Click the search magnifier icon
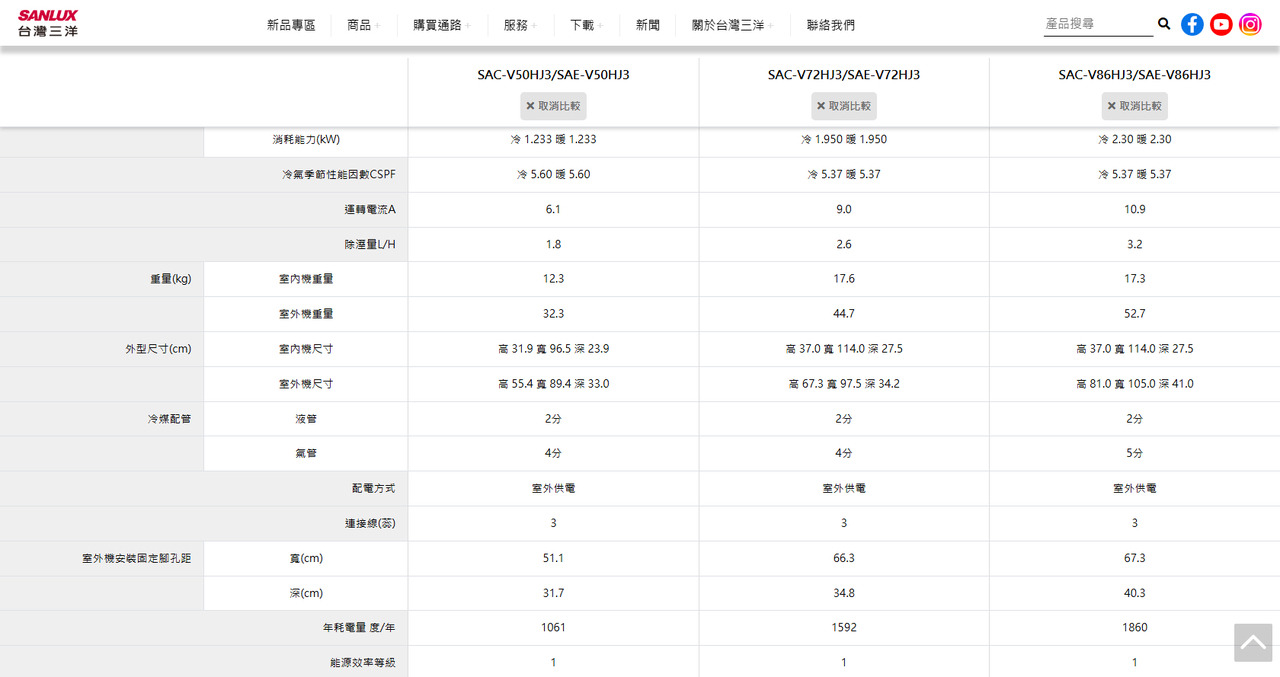 1164,24
